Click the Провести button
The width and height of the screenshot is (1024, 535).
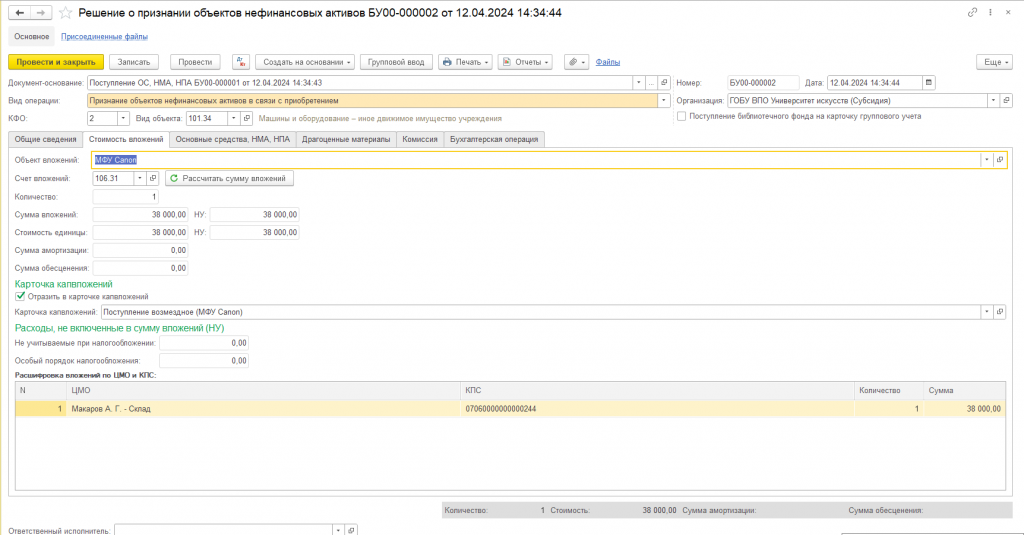(195, 62)
